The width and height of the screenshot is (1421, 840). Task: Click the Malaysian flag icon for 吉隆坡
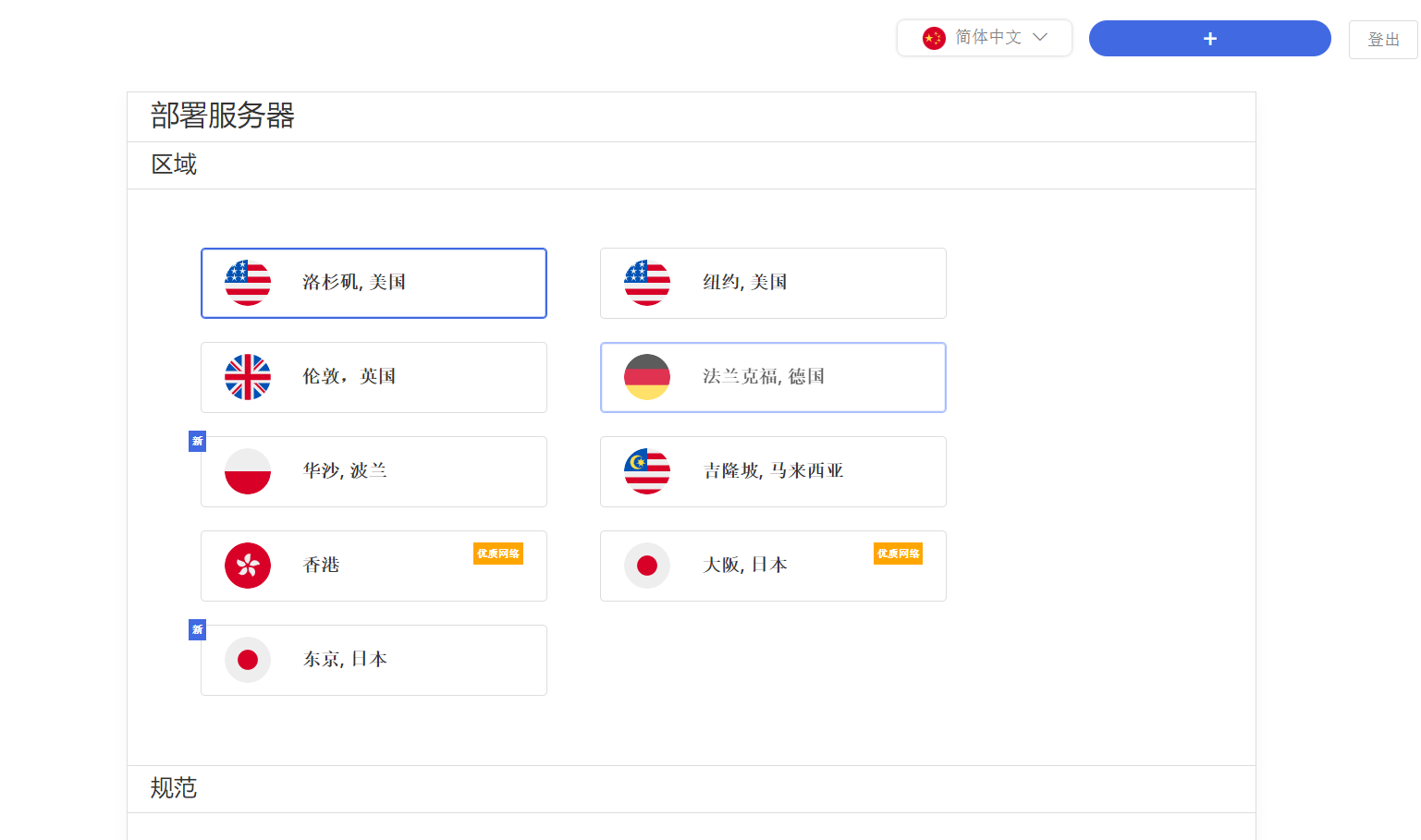pos(647,471)
